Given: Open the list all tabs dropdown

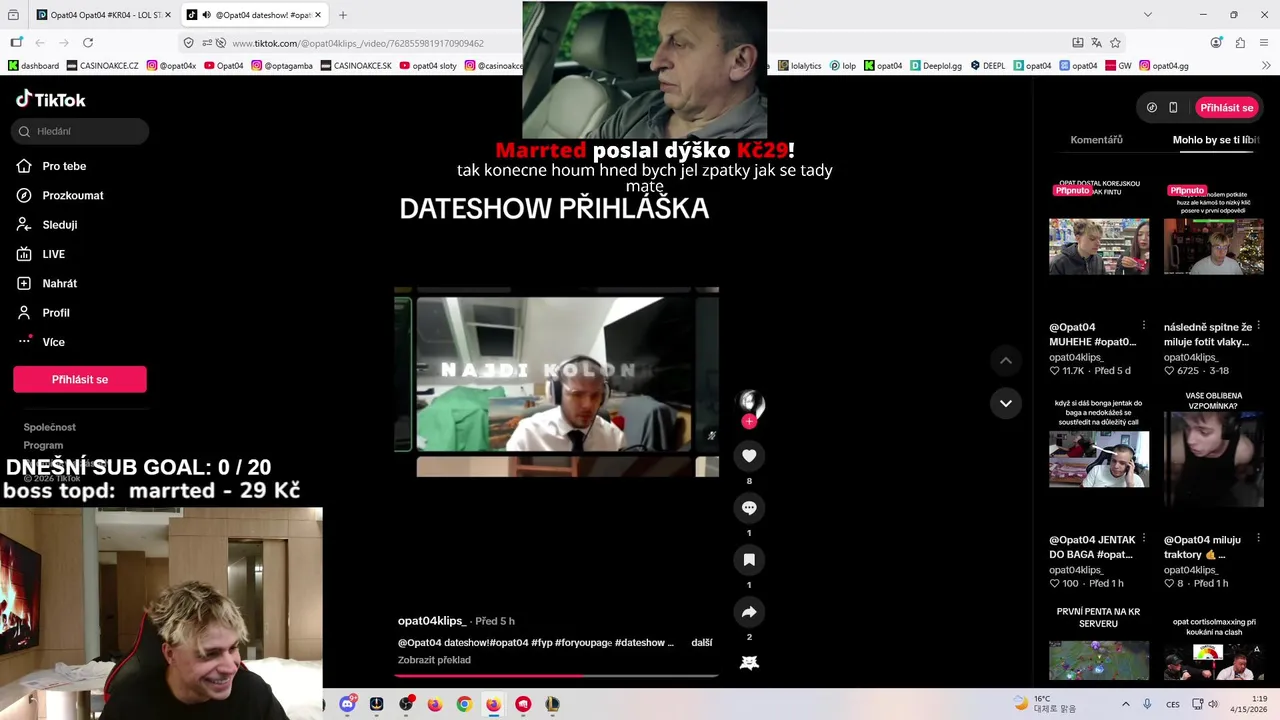Looking at the screenshot, I should pyautogui.click(x=1147, y=15).
